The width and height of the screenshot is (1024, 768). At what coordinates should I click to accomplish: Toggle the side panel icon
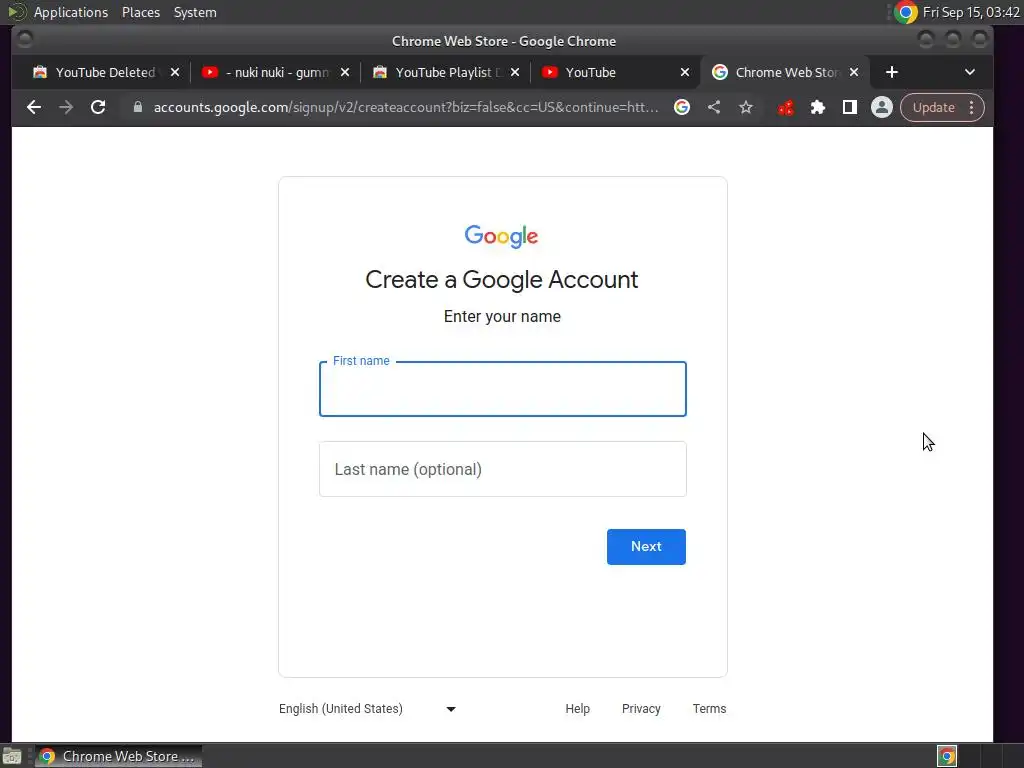(x=850, y=107)
